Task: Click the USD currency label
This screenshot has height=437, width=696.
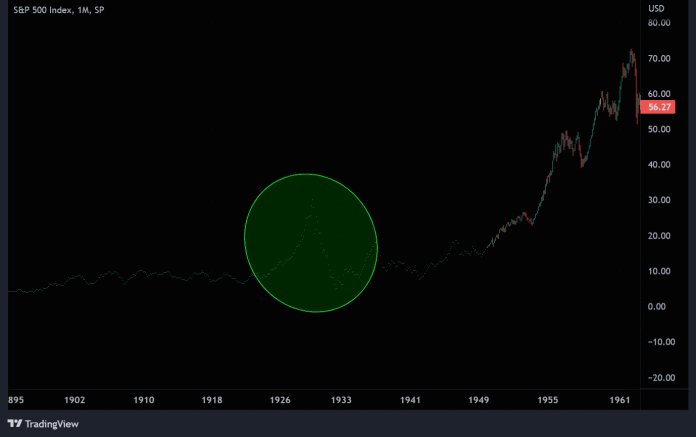Action: (656, 8)
